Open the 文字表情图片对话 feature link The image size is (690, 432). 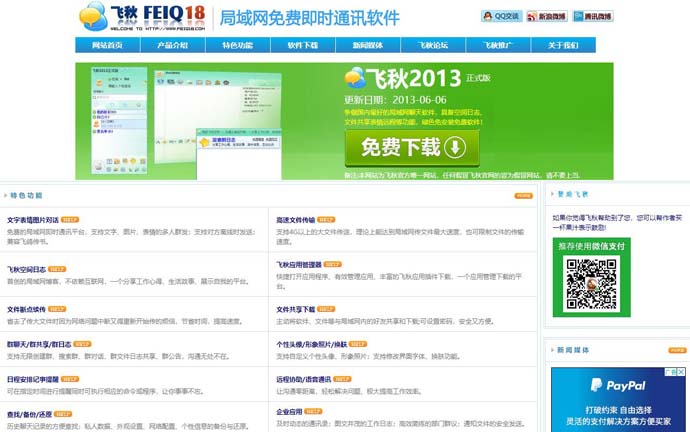click(33, 220)
